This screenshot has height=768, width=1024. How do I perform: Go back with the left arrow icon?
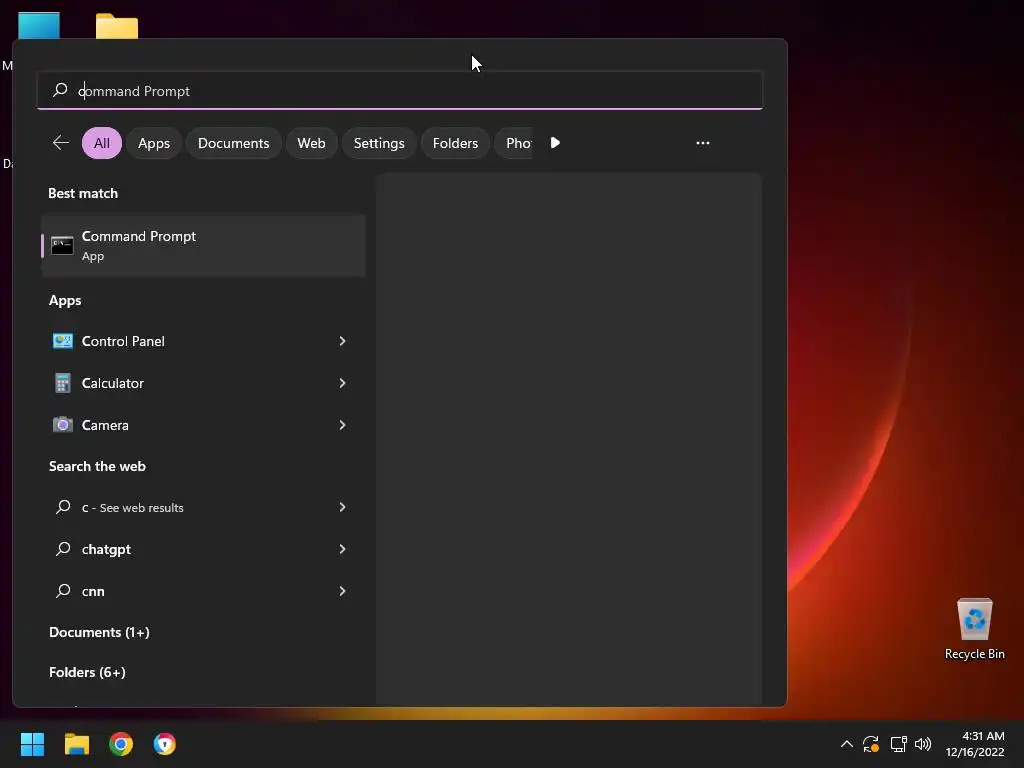[60, 143]
